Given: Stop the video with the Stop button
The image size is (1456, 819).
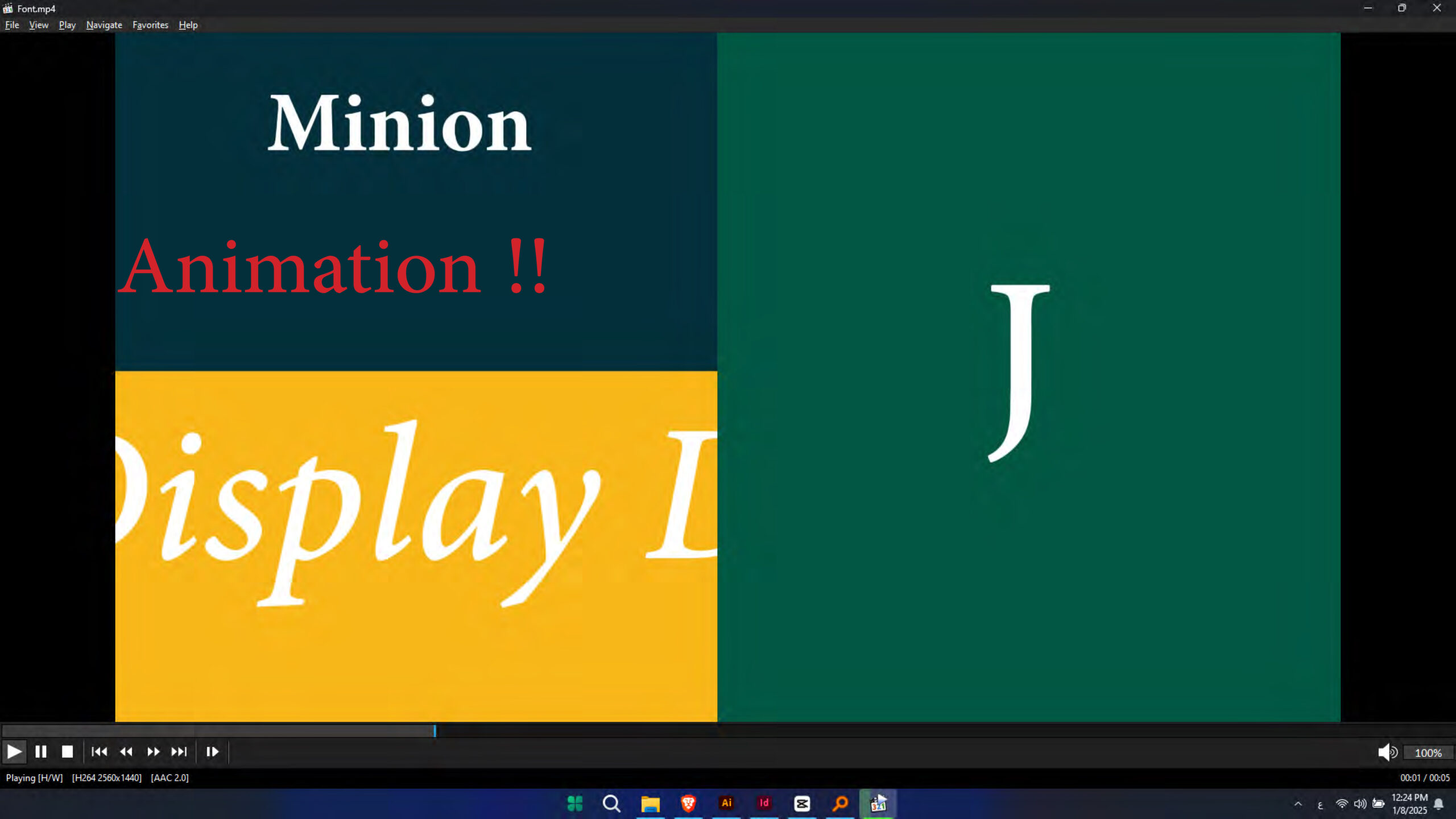Looking at the screenshot, I should 67,752.
